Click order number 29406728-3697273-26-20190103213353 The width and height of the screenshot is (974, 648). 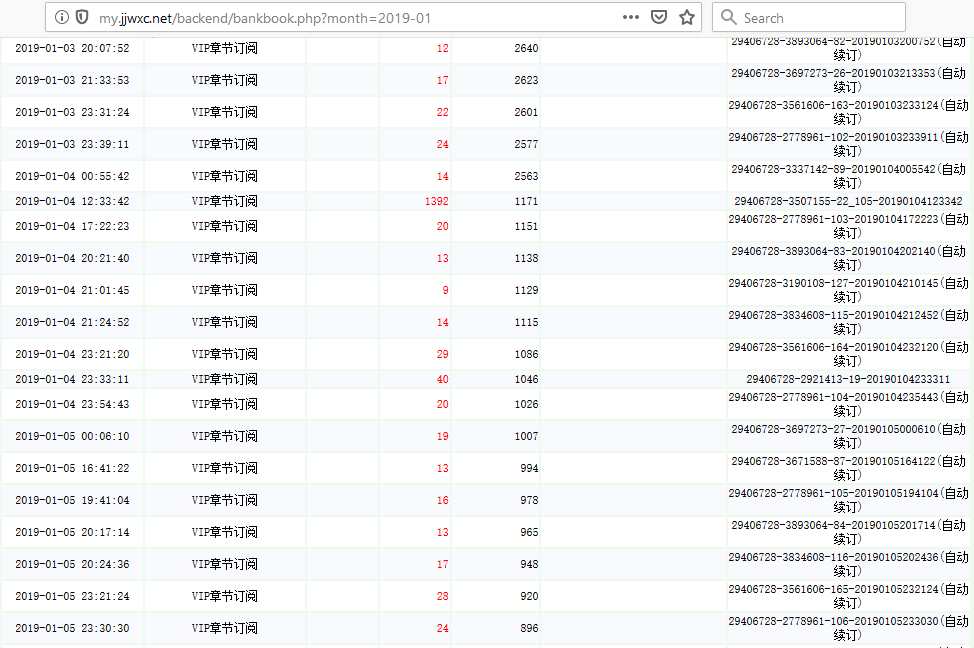click(x=833, y=73)
